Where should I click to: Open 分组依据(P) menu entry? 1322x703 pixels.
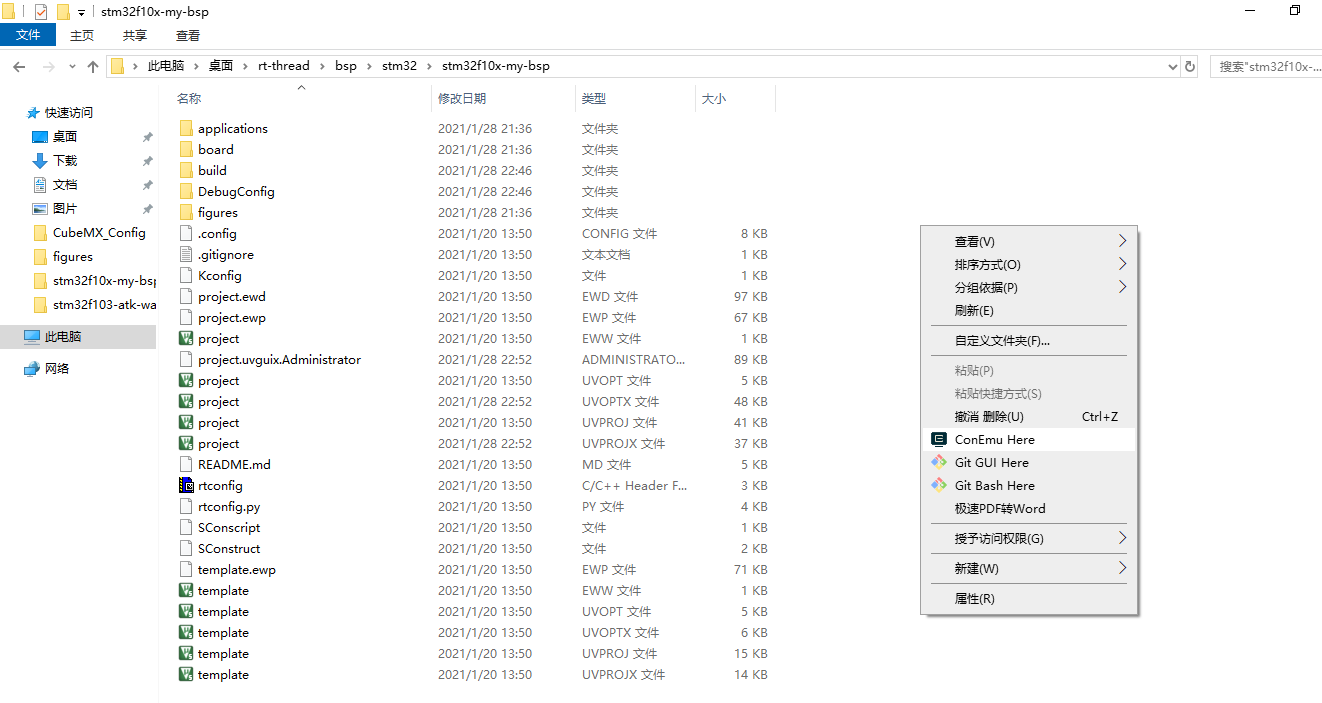point(1029,287)
